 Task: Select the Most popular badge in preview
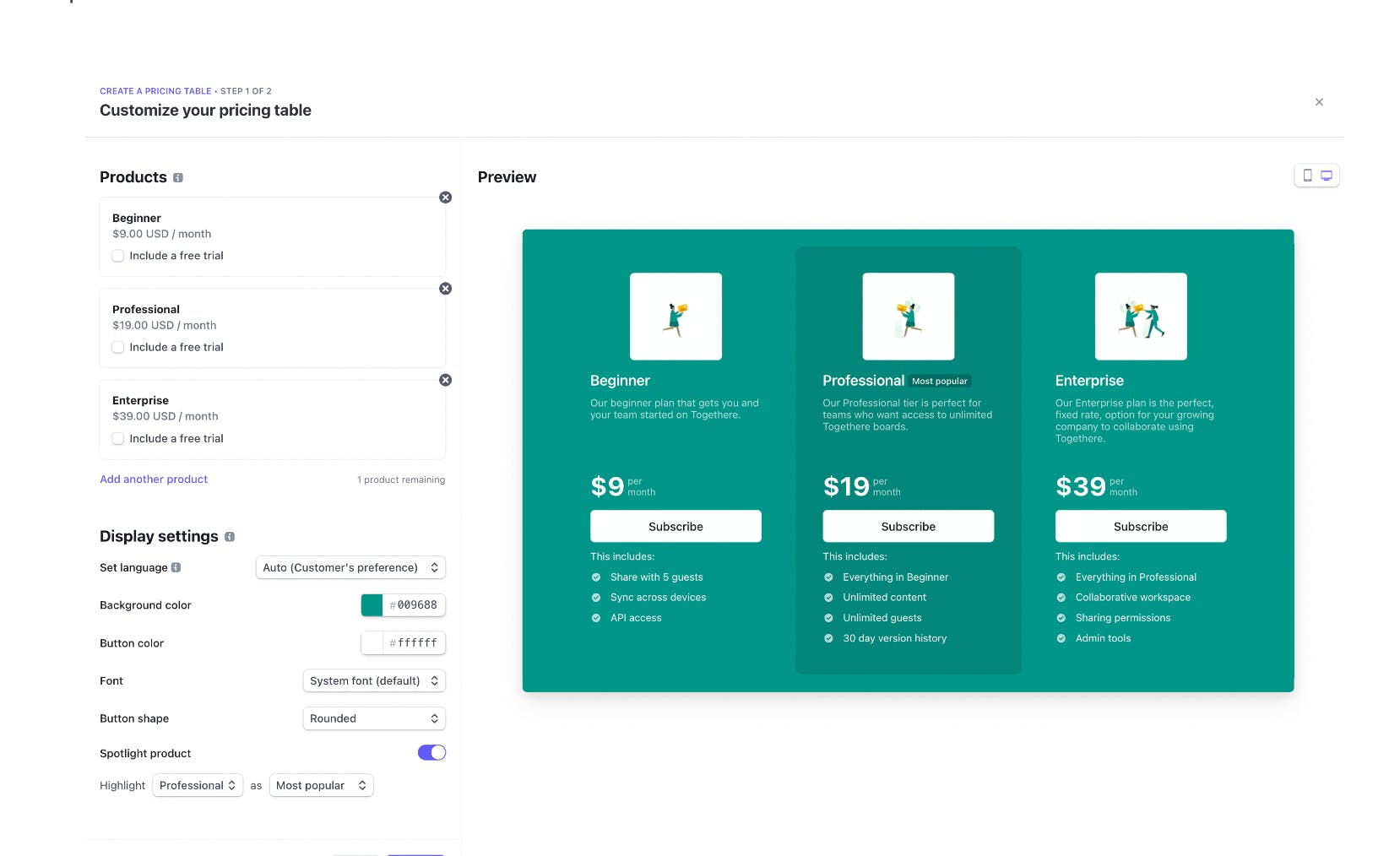click(940, 381)
